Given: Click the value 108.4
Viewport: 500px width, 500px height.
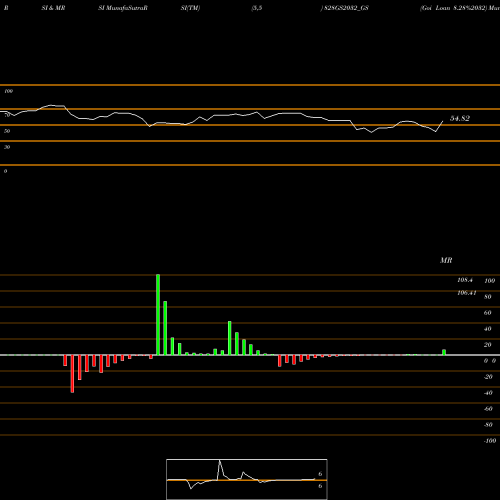Looking at the screenshot, I should coord(465,280).
